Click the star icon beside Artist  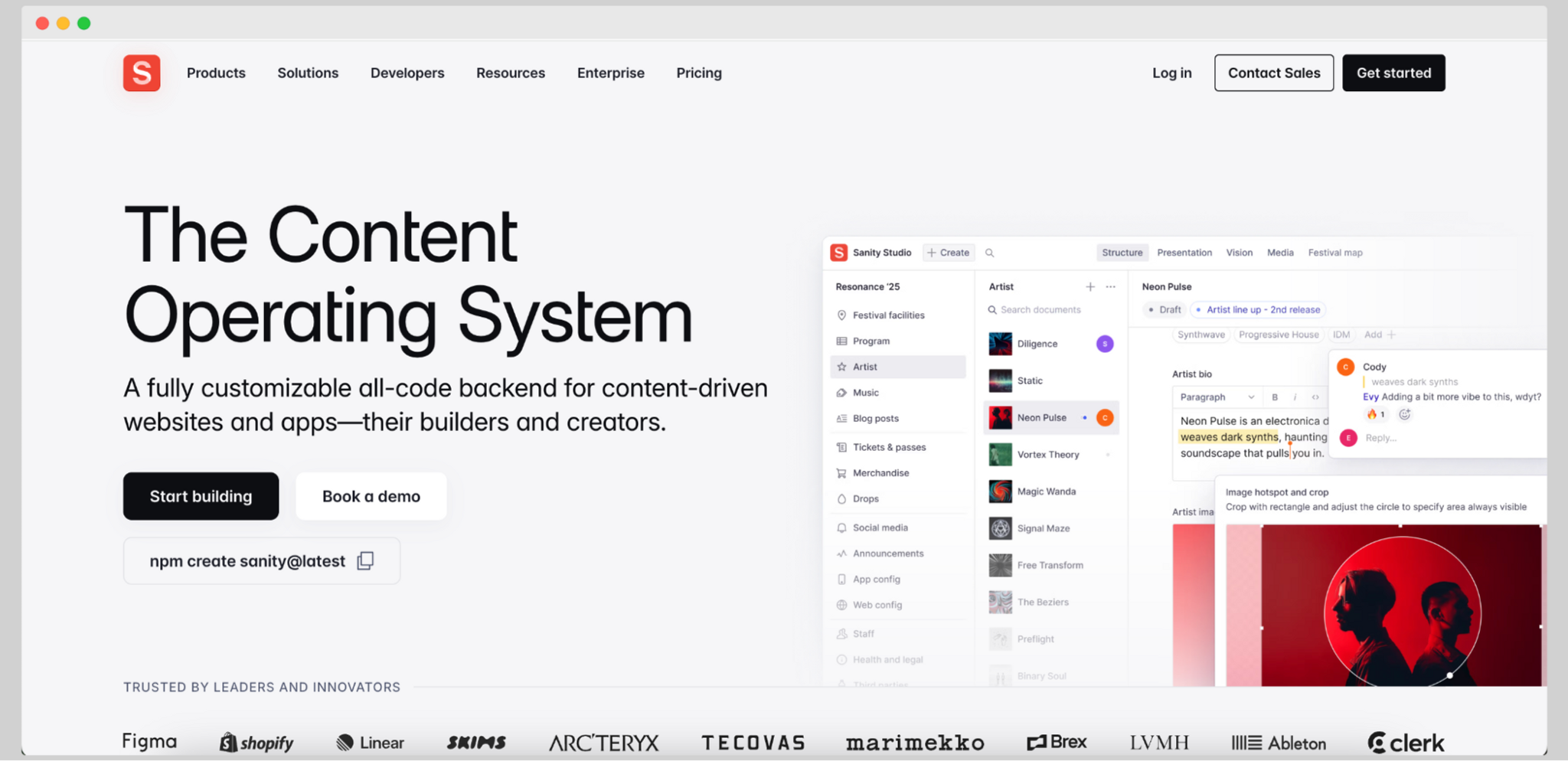point(841,367)
